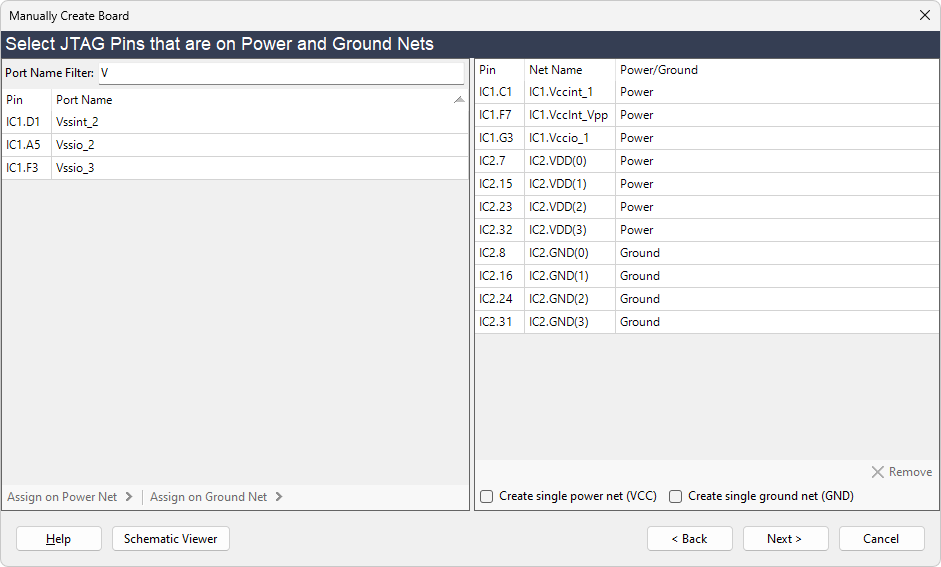Screen dimensions: 941x567
Task: Sort left list by Pin column header
Action: point(26,100)
